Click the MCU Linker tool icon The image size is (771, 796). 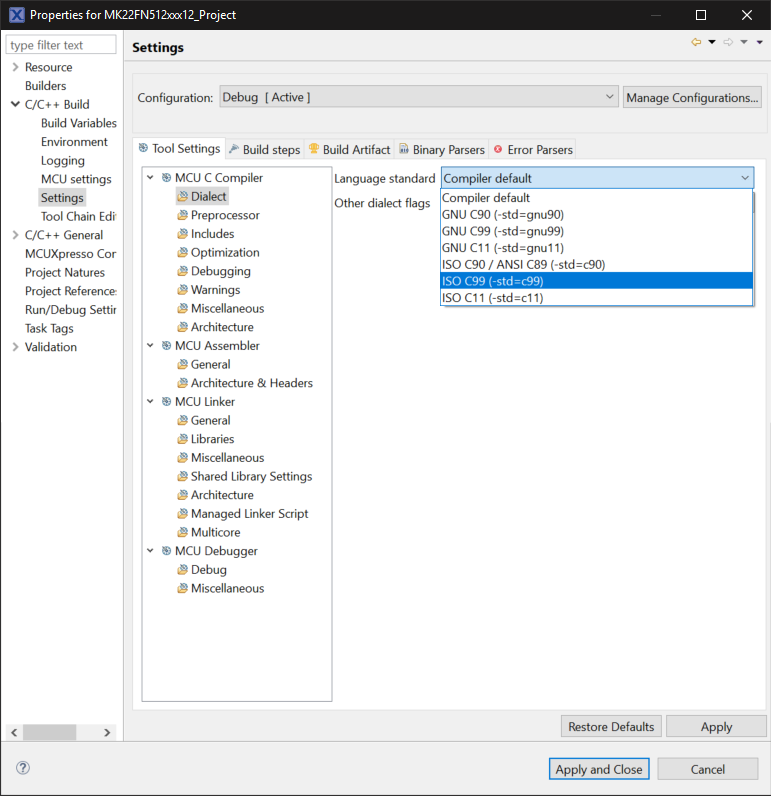click(166, 402)
